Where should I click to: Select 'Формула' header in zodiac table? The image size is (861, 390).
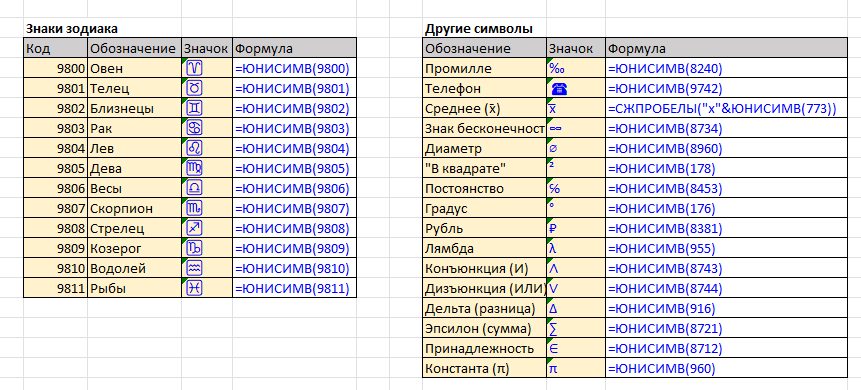295,48
